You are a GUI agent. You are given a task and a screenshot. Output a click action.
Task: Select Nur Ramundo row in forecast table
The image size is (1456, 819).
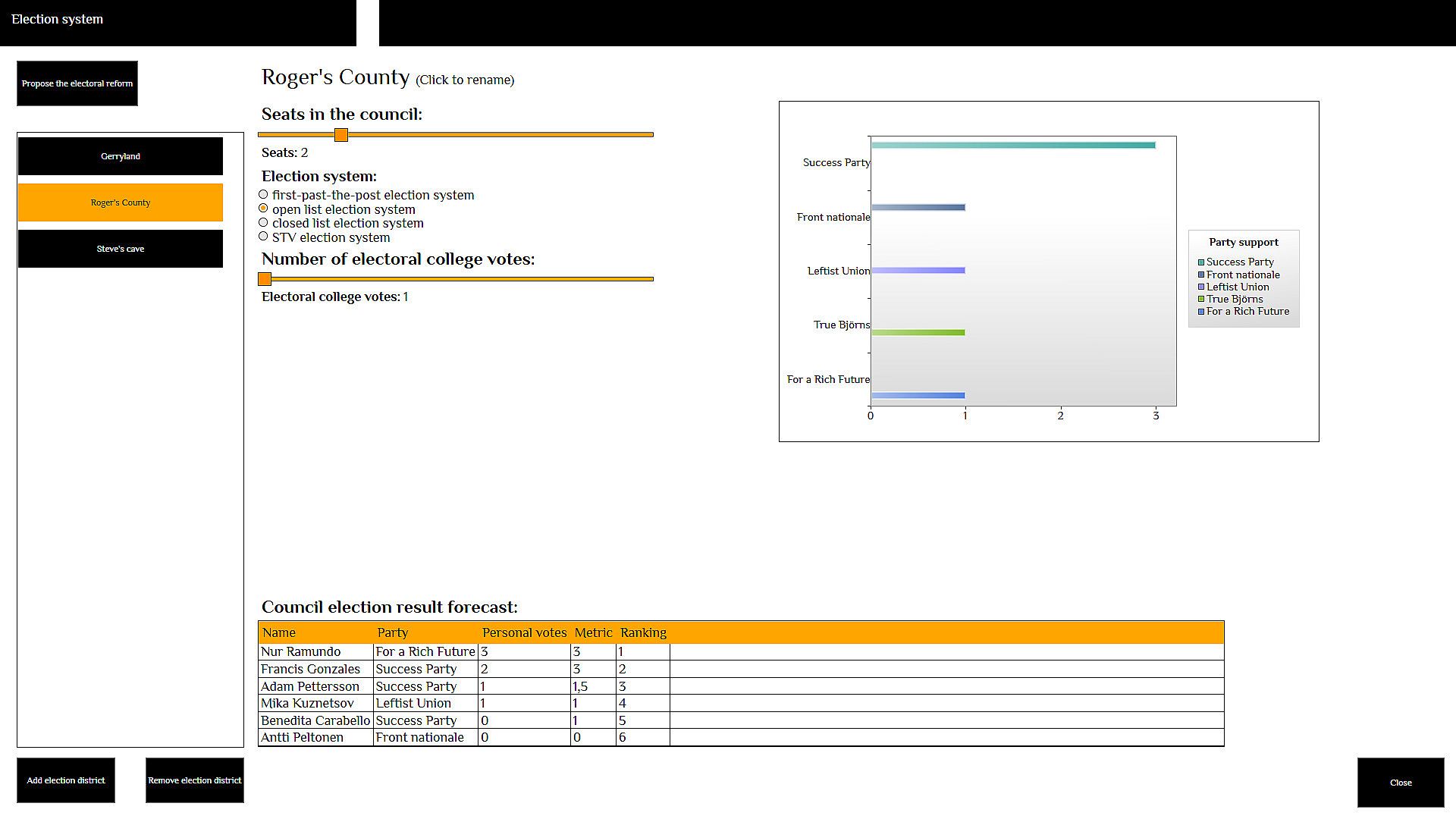301,651
